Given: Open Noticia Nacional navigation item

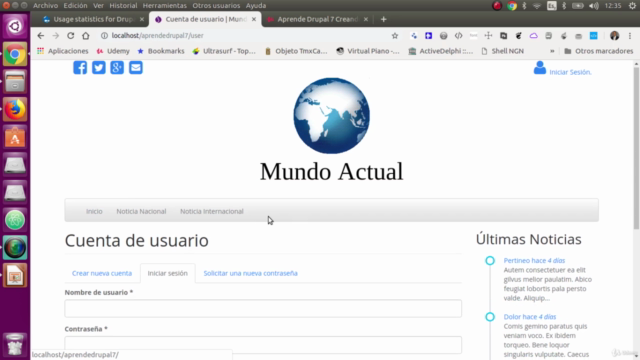Looking at the screenshot, I should point(141,211).
